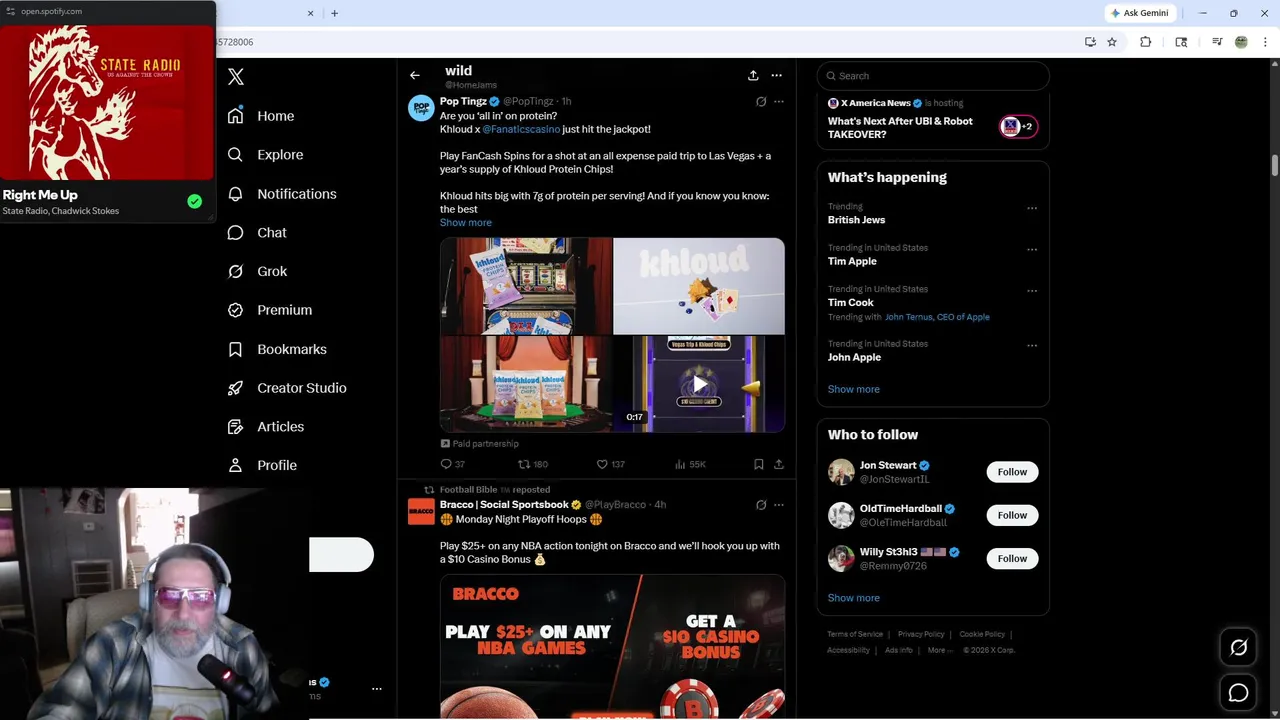Open khloud playing cards image
The width and height of the screenshot is (1280, 720).
699,286
